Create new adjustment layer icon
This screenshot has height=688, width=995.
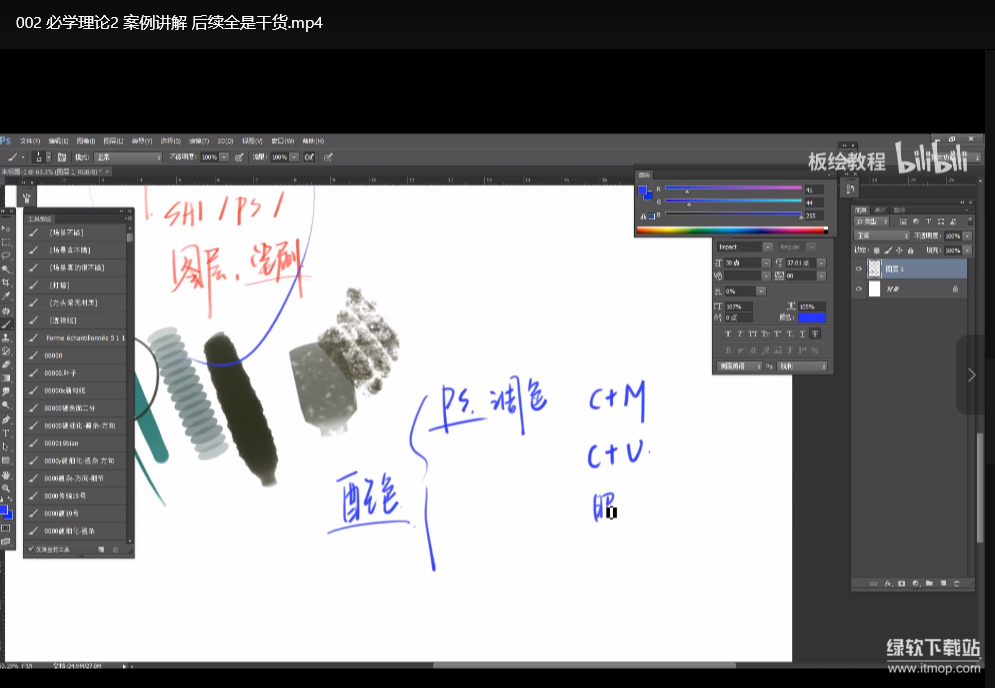pyautogui.click(x=916, y=583)
